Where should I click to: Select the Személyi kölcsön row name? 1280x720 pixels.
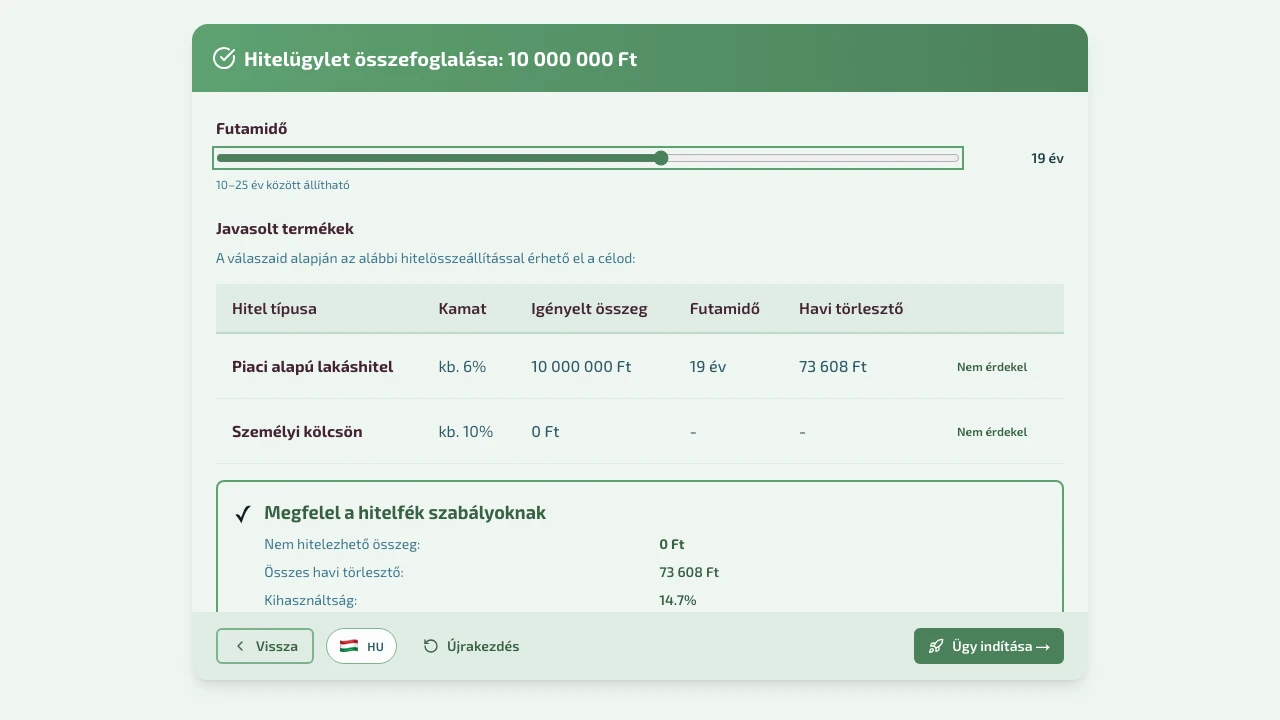click(297, 432)
